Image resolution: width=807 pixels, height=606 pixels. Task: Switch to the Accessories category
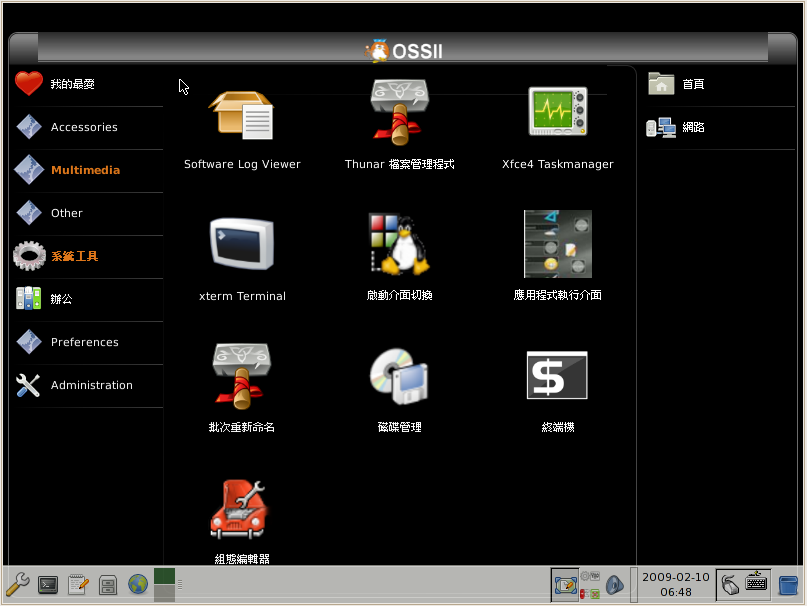pyautogui.click(x=83, y=128)
